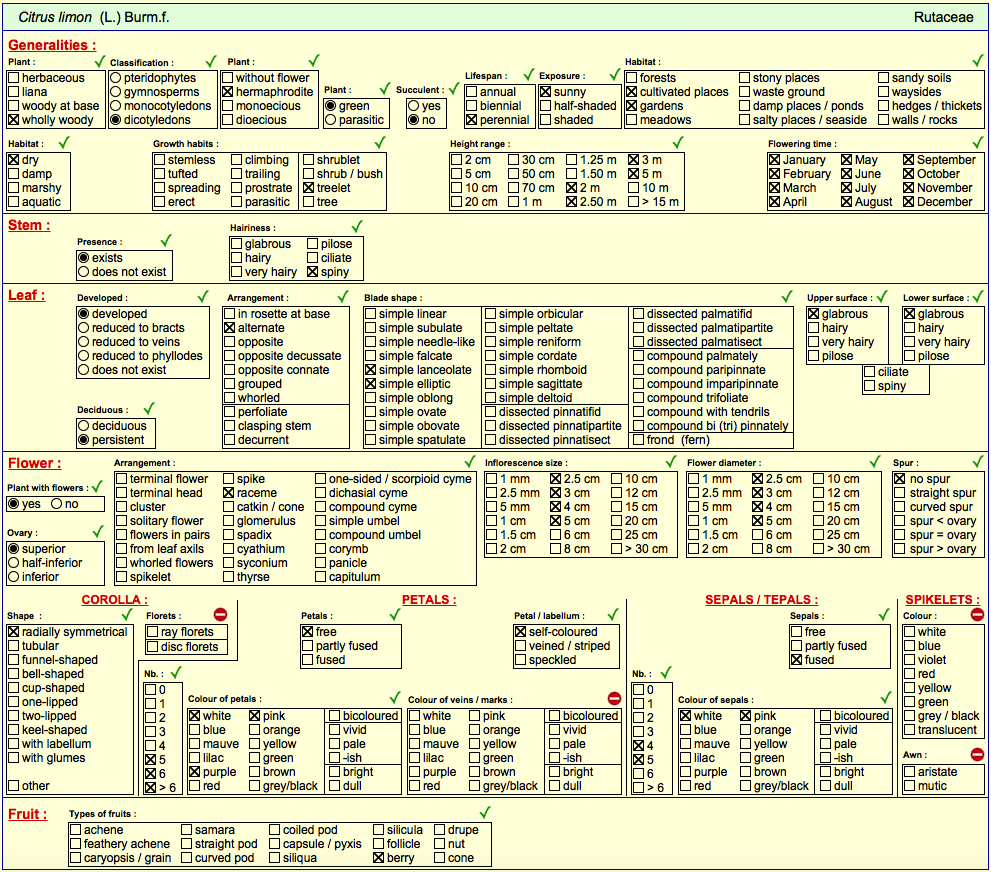
Task: Check the yellow sepal colour checkbox
Action: 746,744
